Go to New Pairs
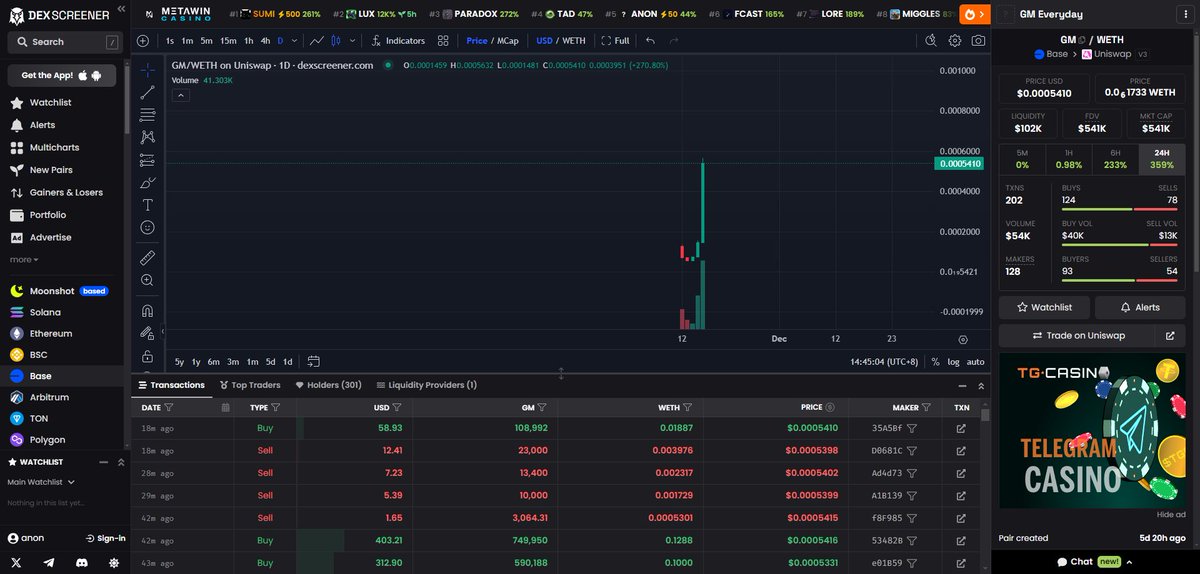 coord(50,170)
